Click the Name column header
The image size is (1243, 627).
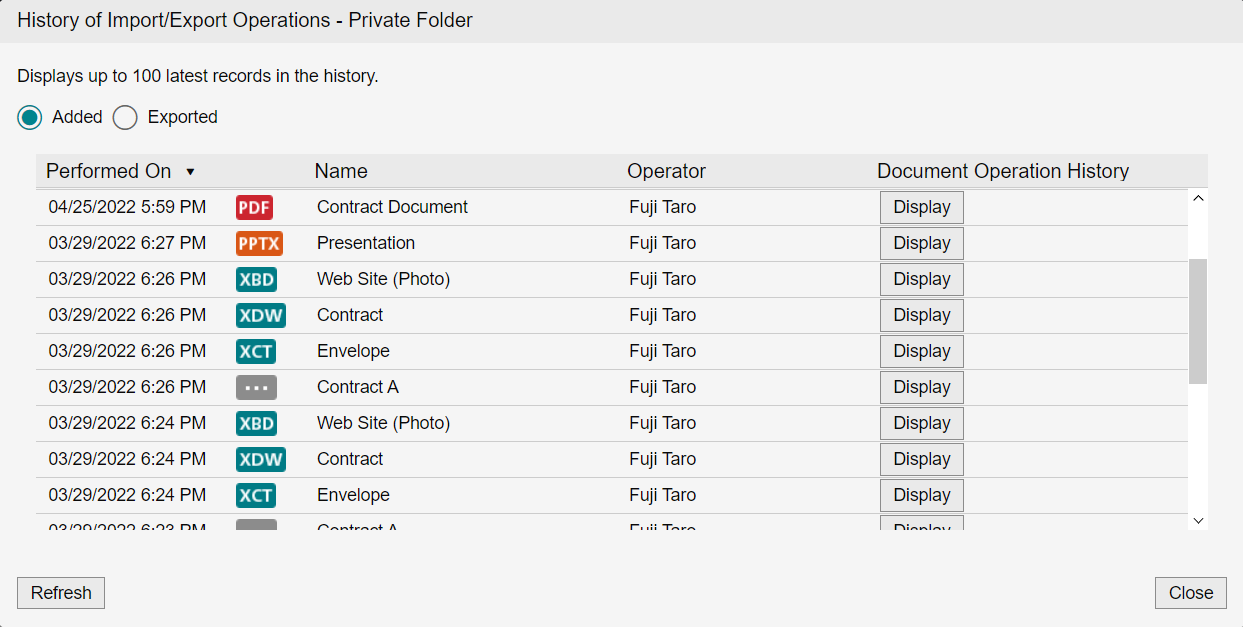[x=341, y=171]
